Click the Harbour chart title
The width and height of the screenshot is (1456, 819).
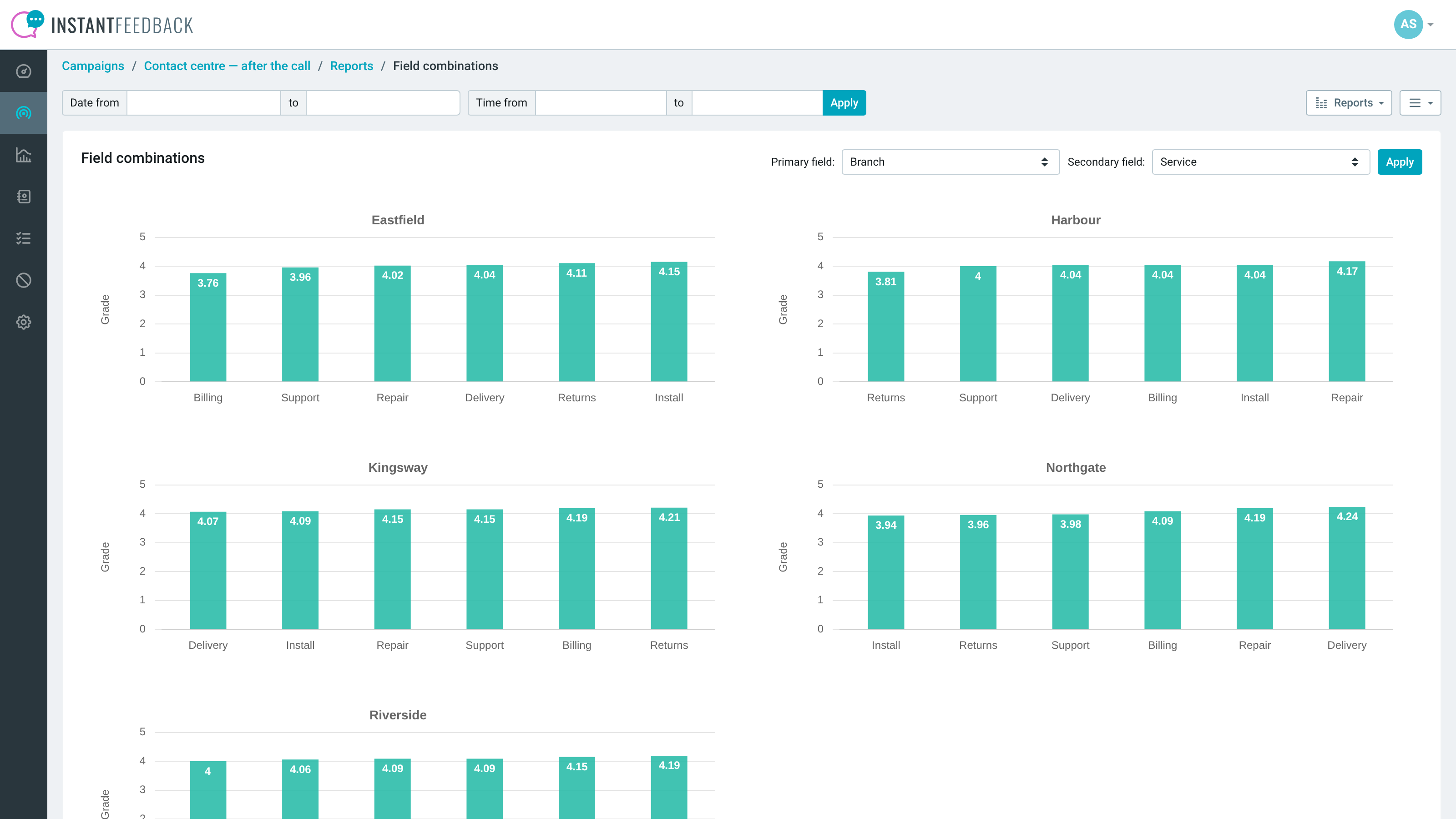pyautogui.click(x=1076, y=220)
